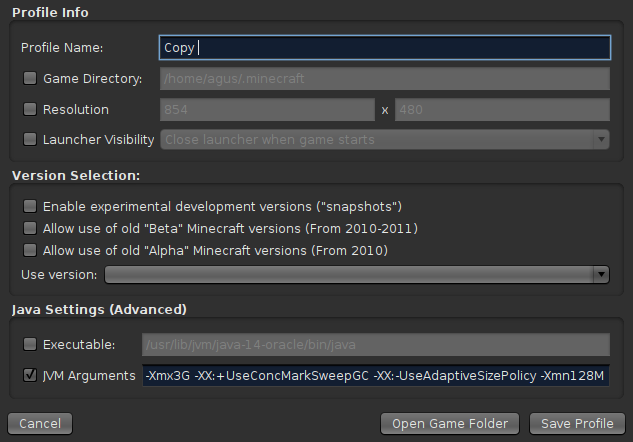Image resolution: width=633 pixels, height=442 pixels.
Task: Click the resolution height field showing 480
Action: pos(502,109)
